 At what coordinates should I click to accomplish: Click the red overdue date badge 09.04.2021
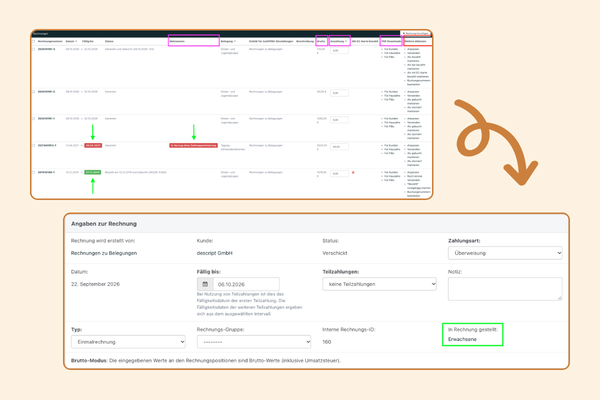tap(93, 145)
